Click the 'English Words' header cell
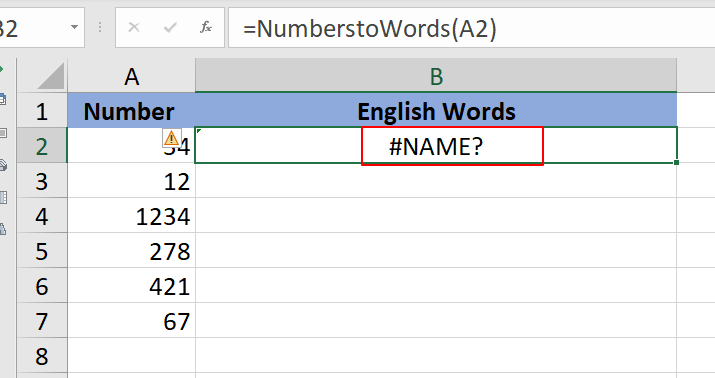This screenshot has width=715, height=378. 436,110
